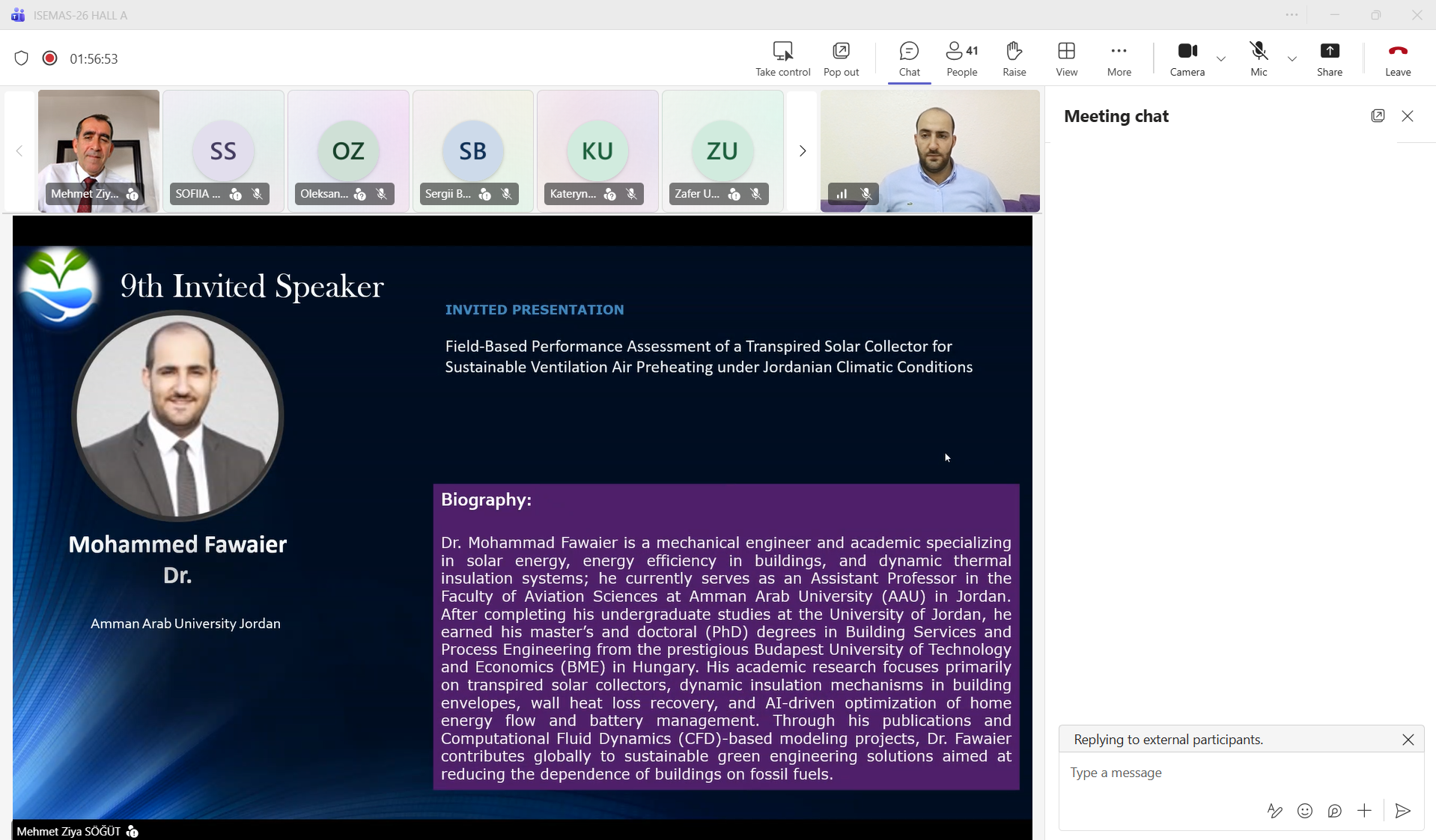Open message formatting options
The image size is (1436, 840).
(1274, 811)
